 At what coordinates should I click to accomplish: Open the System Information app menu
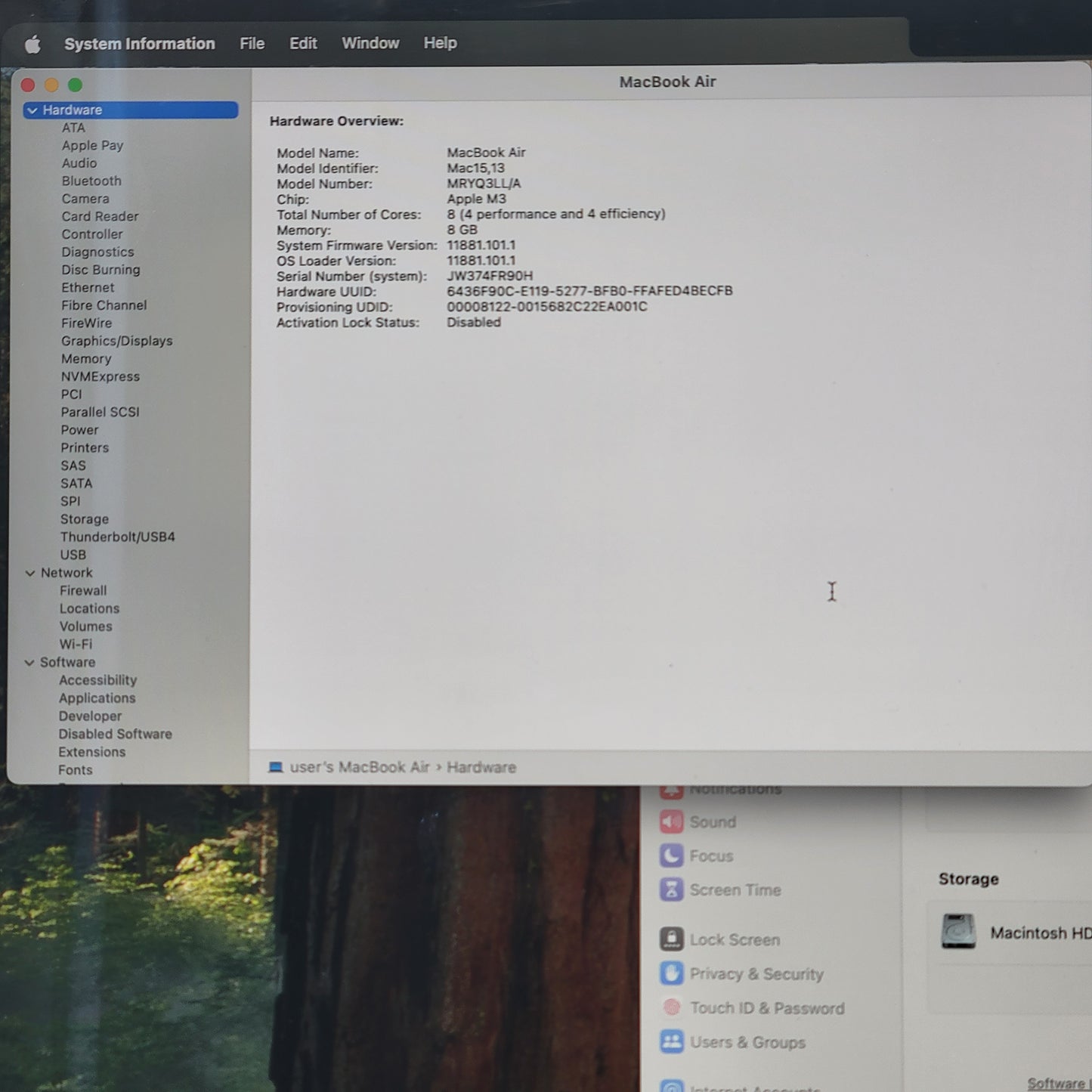(140, 44)
